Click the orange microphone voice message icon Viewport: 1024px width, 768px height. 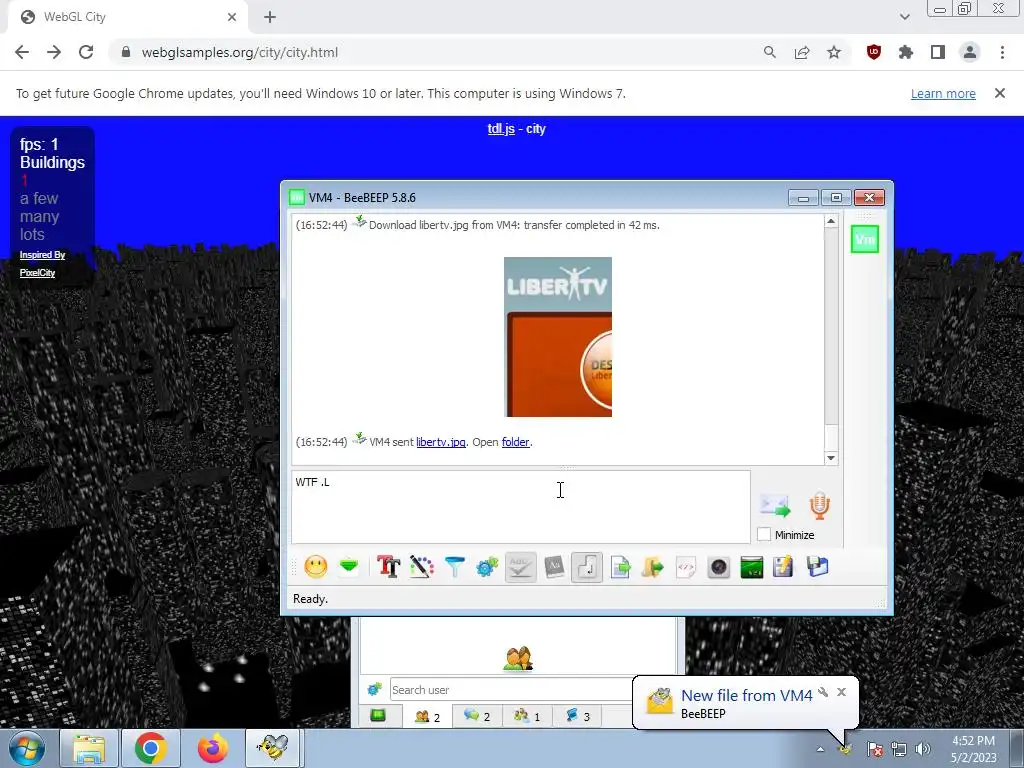point(820,506)
